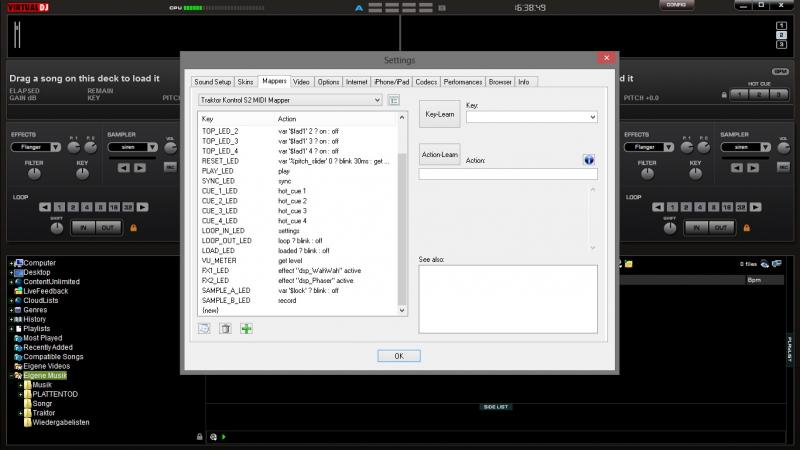Switch to the Options tab
The width and height of the screenshot is (800, 450).
328,82
